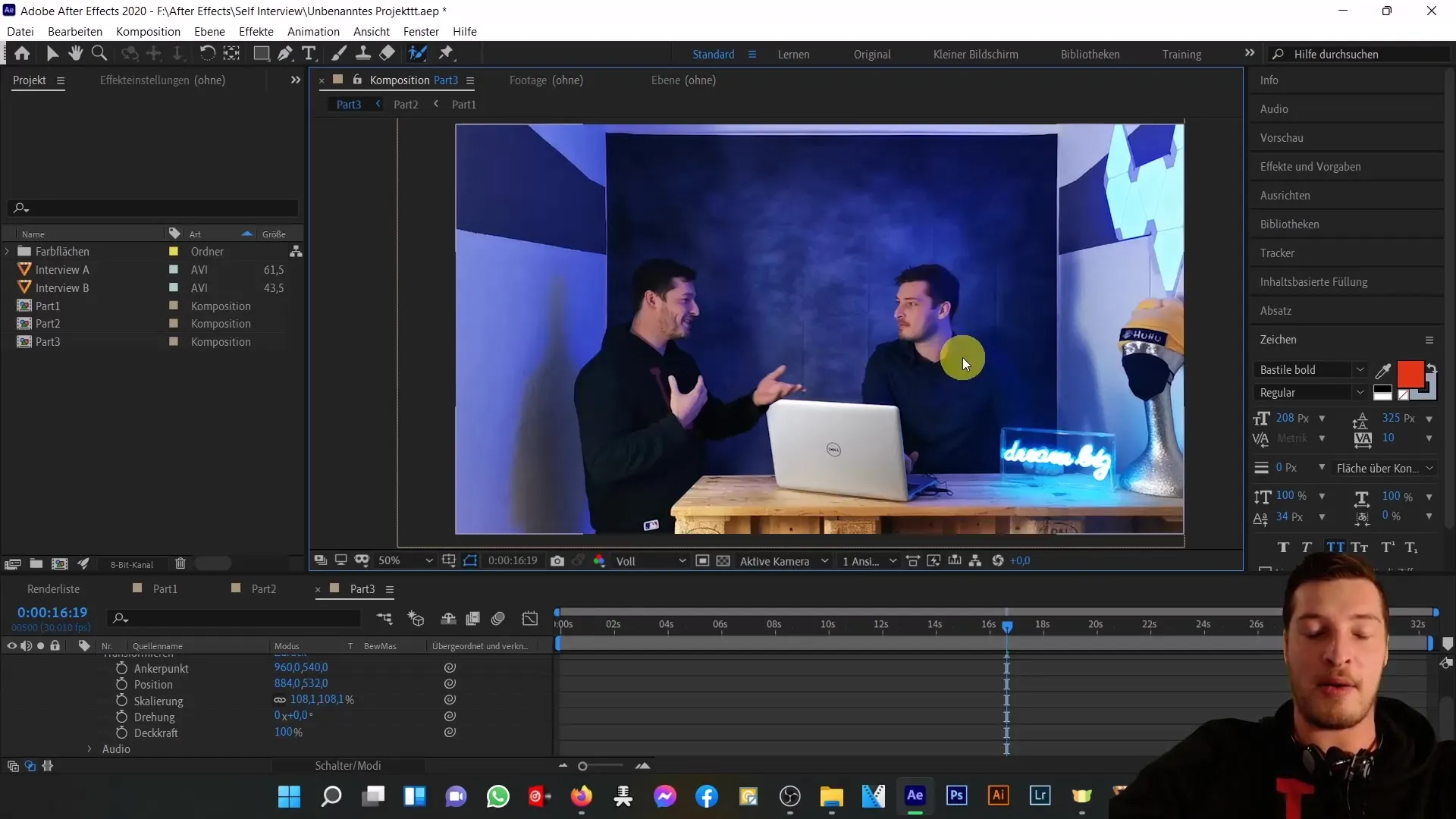This screenshot has width=1456, height=819.
Task: Click the red fill color swatch
Action: pos(1410,374)
